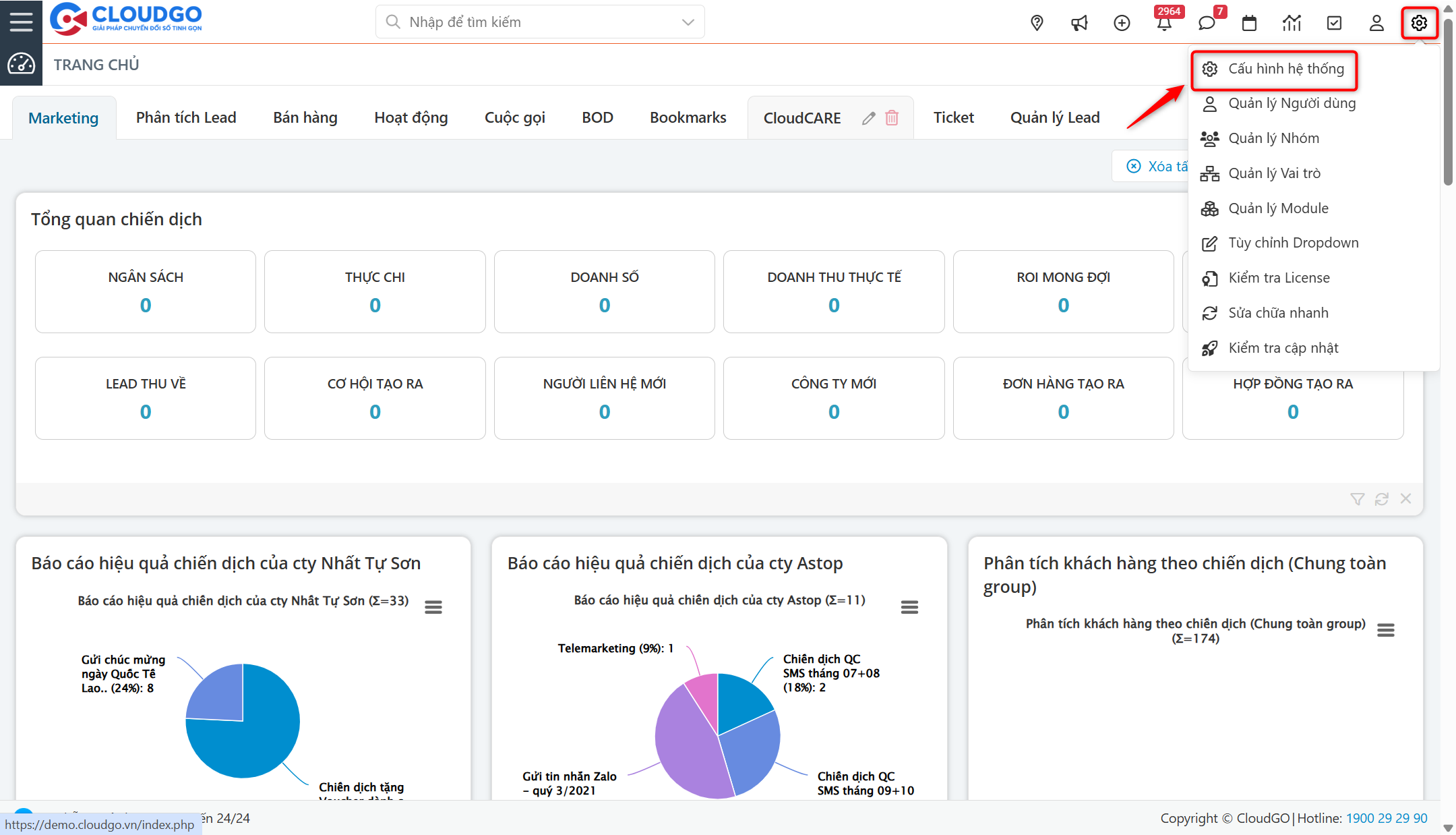Choose Quản lý Người dùng from menu
The image size is (1456, 835).
tap(1292, 103)
